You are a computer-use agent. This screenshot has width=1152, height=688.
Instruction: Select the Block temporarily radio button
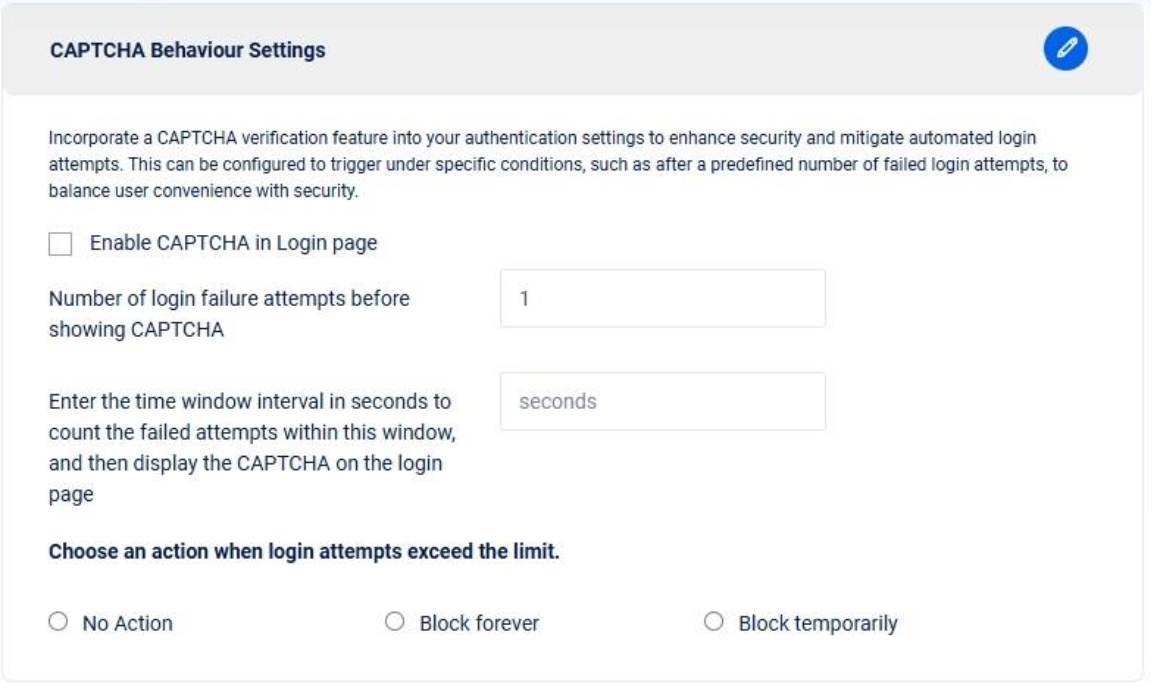click(713, 623)
